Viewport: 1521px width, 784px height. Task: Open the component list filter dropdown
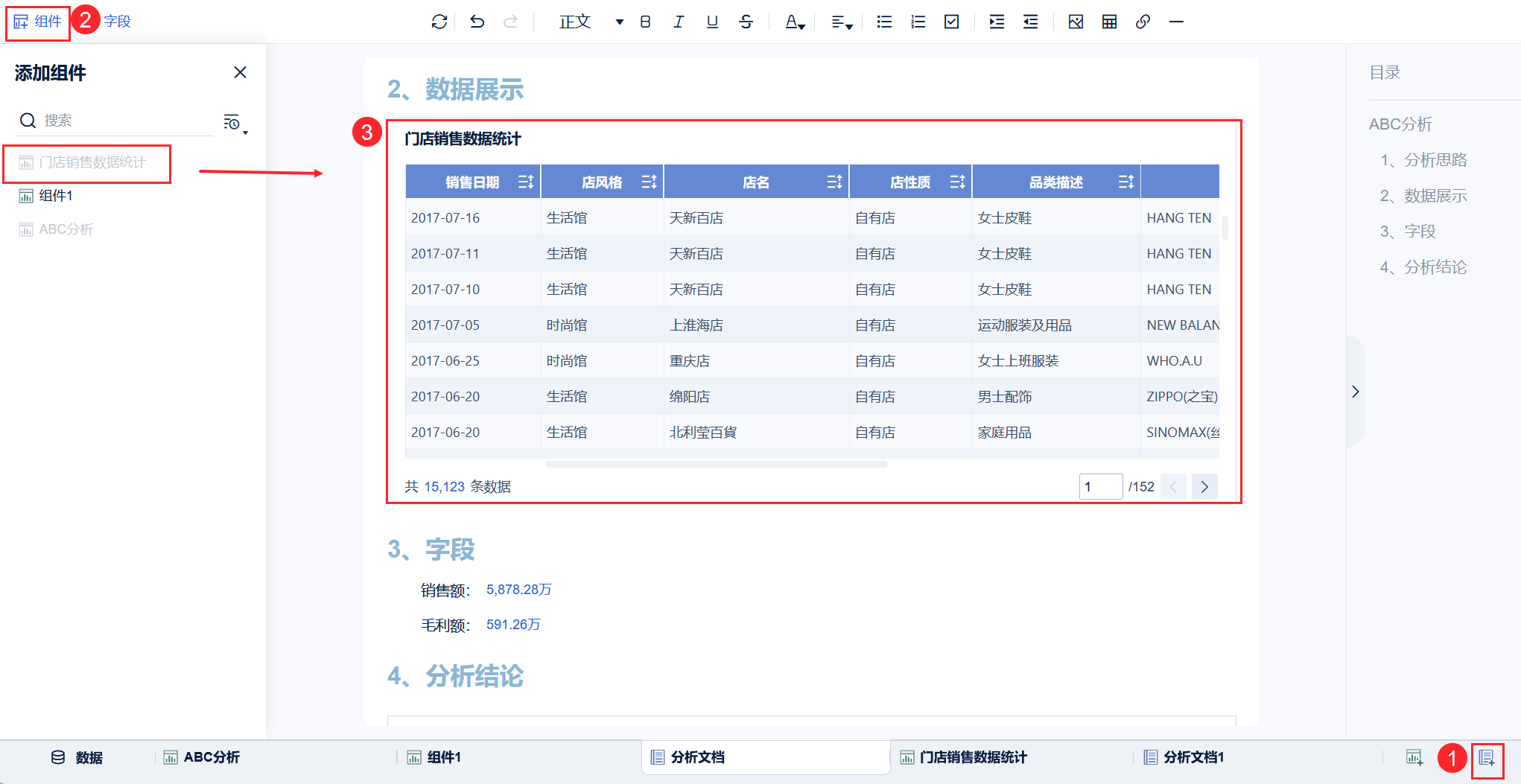click(235, 123)
